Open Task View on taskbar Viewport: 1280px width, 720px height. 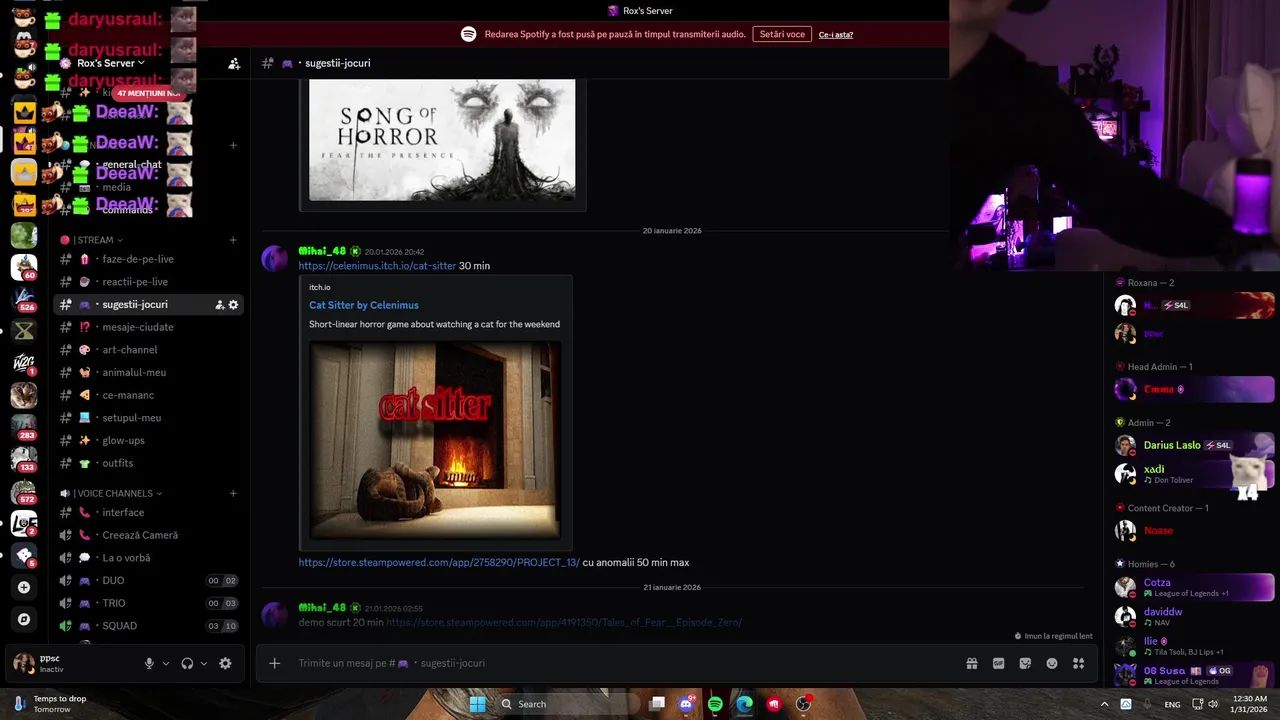657,704
